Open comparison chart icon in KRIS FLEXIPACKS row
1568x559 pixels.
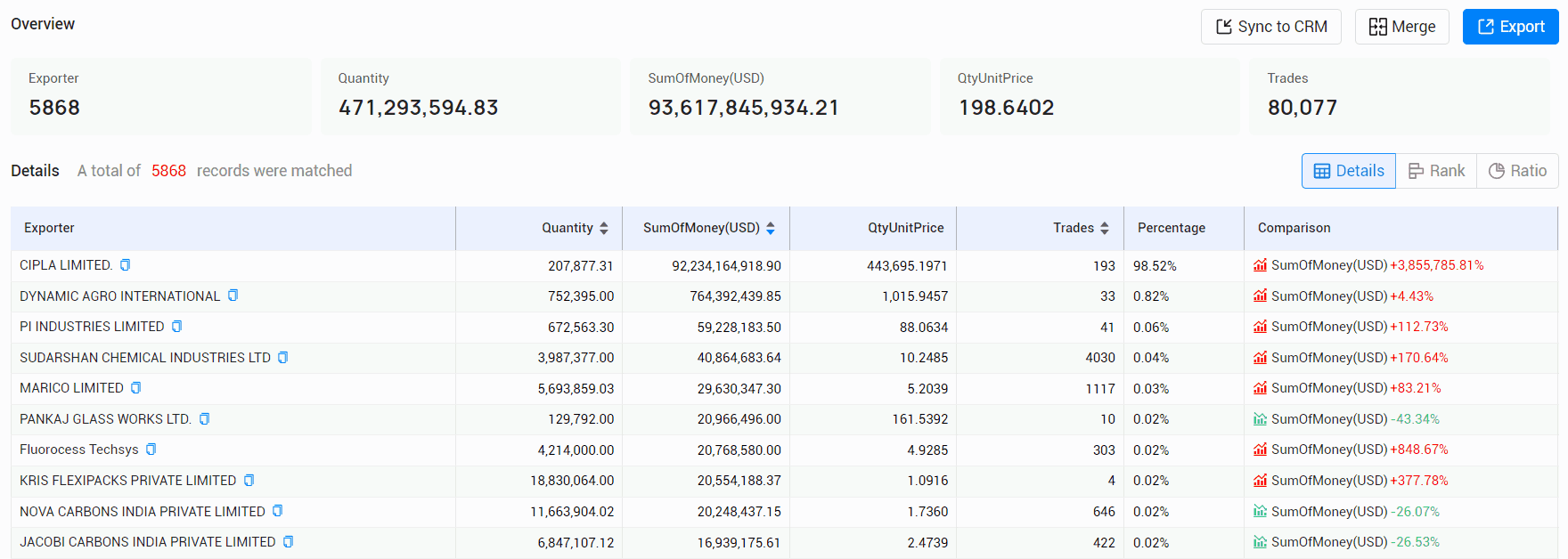[x=1260, y=480]
